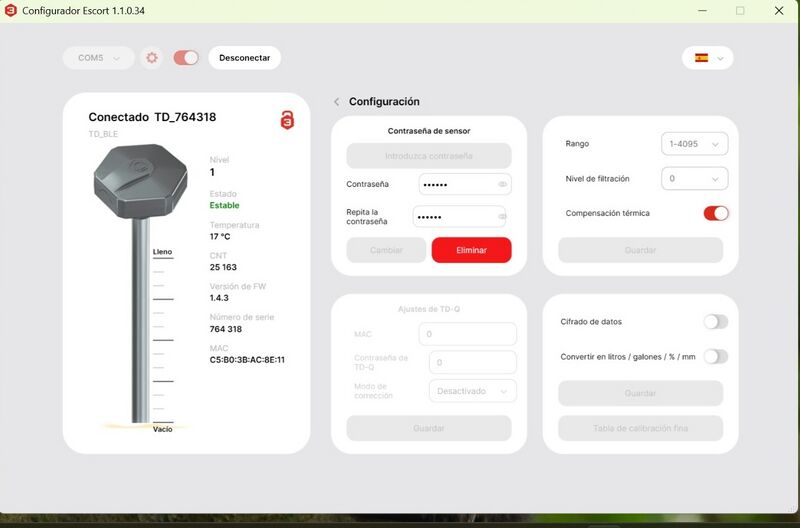Screen dimensions: 800x528
Task: Click the TD_BLE label
Action: coord(103,134)
